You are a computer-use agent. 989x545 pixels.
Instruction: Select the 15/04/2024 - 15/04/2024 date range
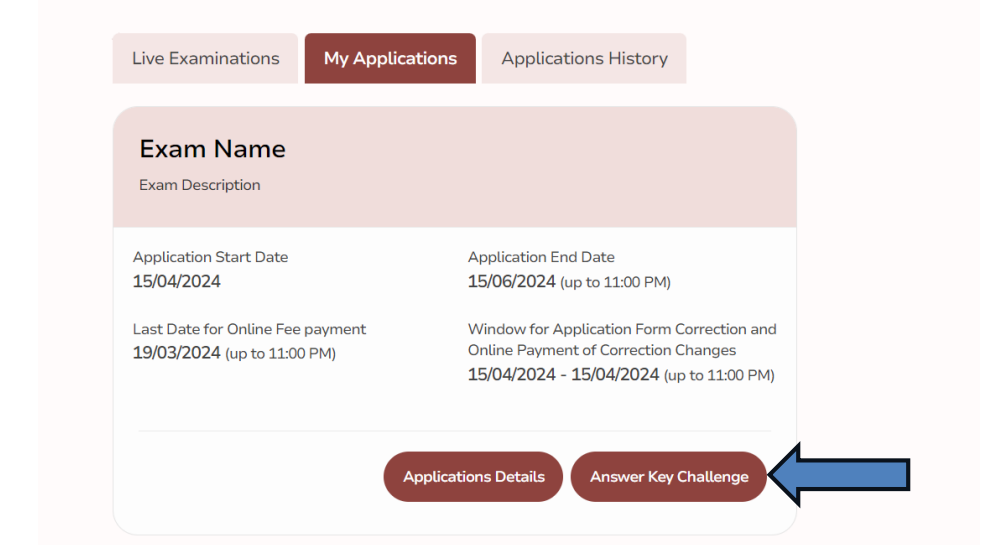pos(563,375)
